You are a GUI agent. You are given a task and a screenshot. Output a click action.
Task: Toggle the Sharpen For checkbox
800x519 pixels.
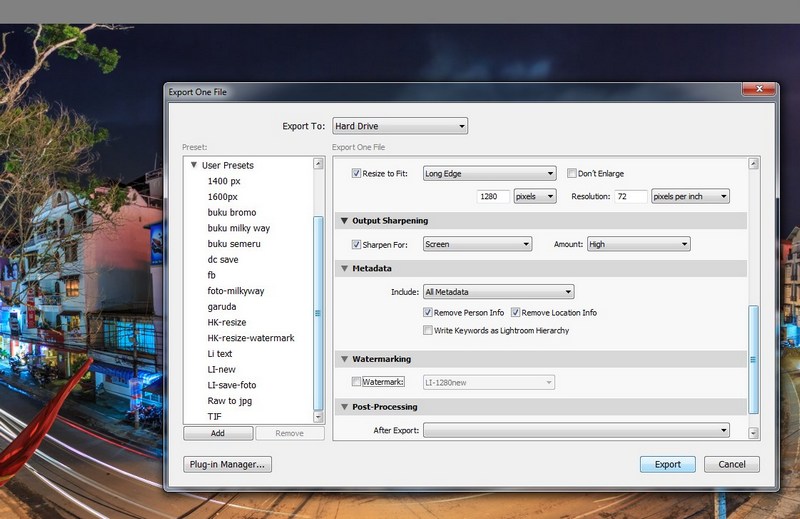[x=357, y=244]
